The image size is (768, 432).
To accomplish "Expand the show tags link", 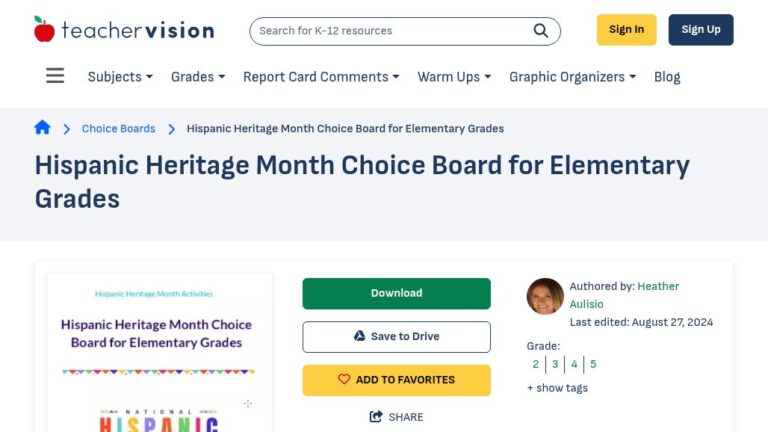I will pyautogui.click(x=557, y=388).
